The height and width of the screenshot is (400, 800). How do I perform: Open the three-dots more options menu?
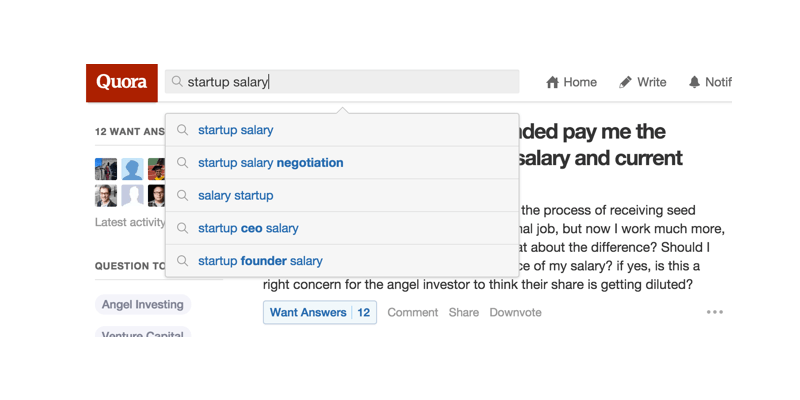coord(714,312)
